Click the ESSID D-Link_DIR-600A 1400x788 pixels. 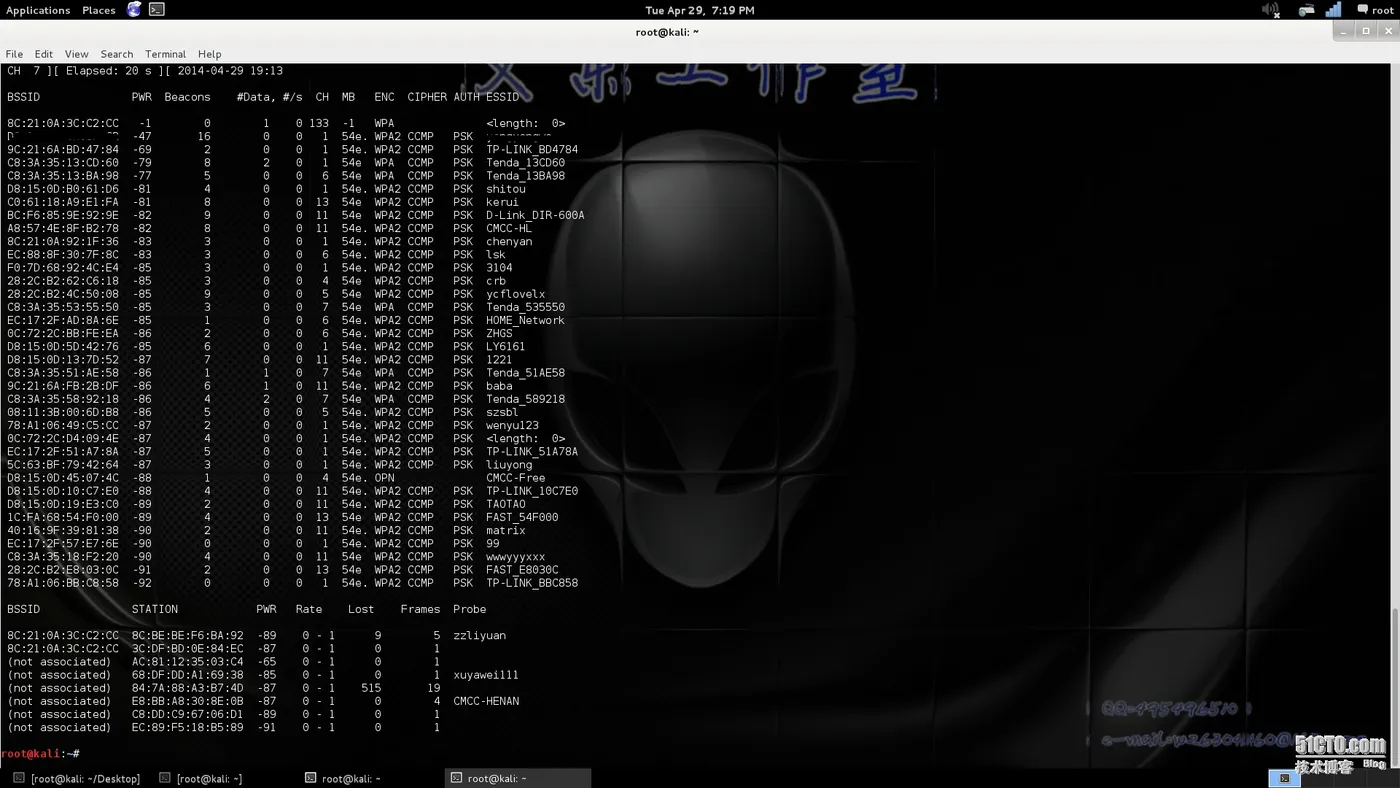pos(536,215)
